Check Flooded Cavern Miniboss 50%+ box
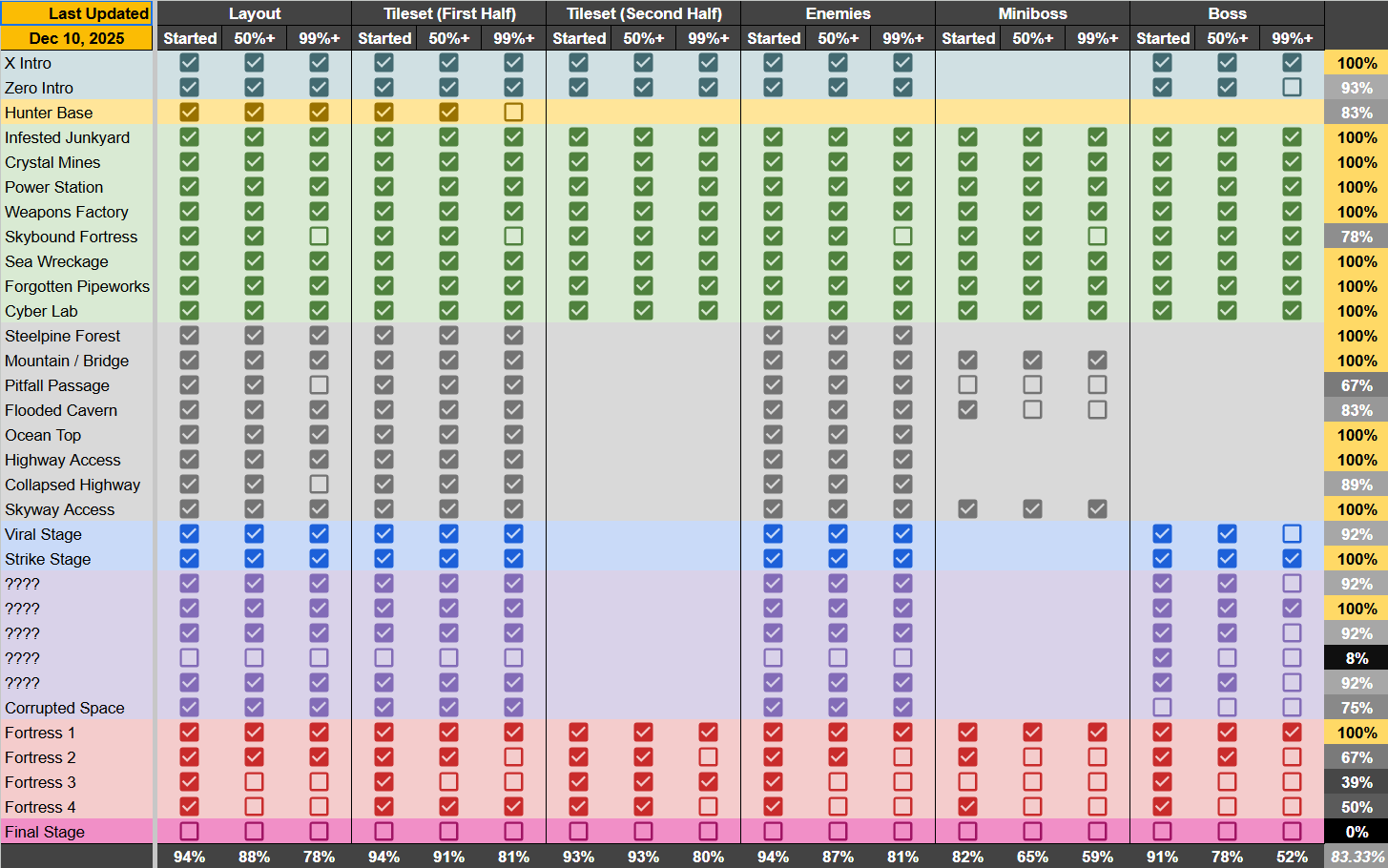The width and height of the screenshot is (1388, 868). [x=1032, y=410]
